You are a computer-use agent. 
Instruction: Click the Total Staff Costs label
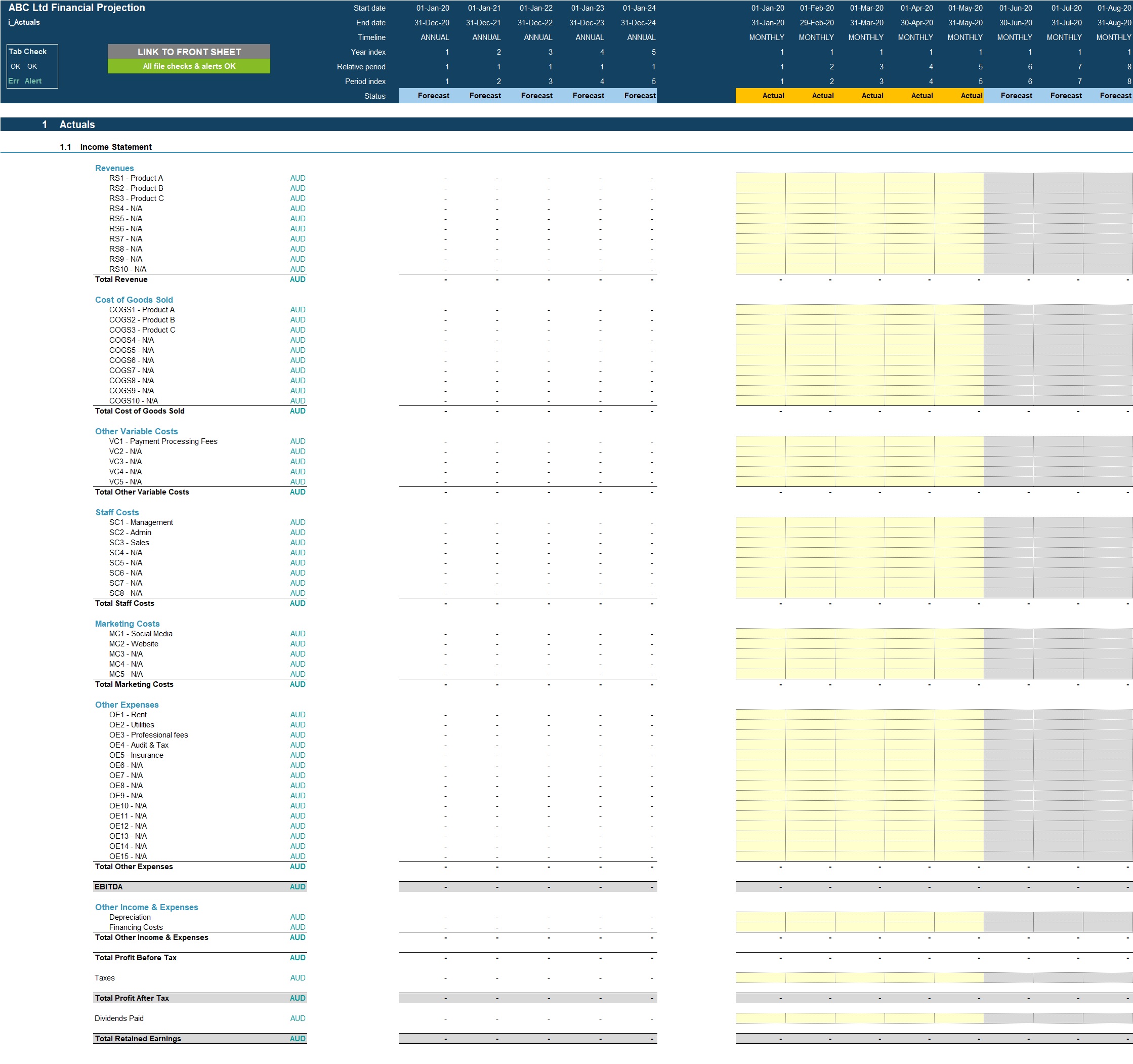[124, 603]
